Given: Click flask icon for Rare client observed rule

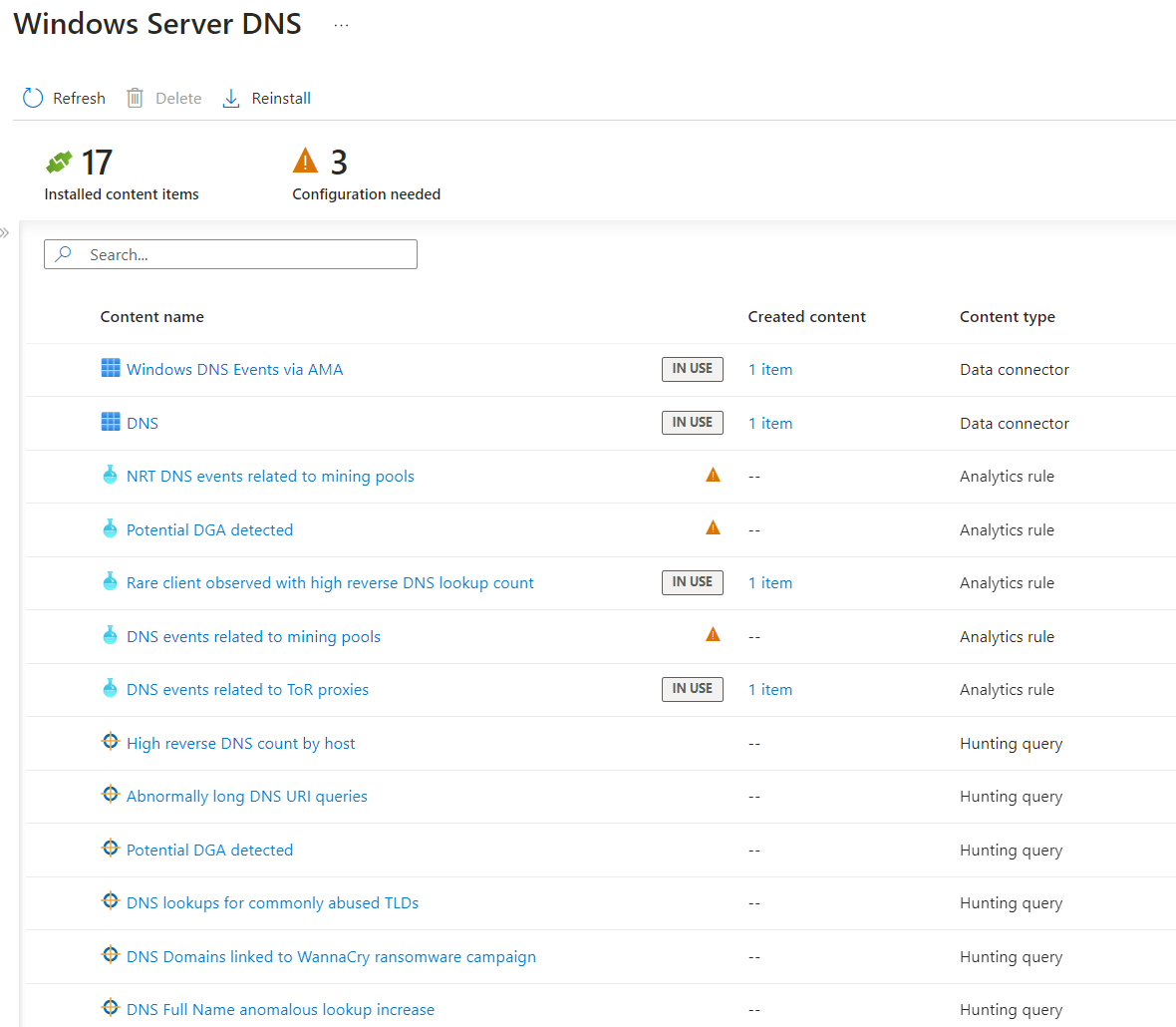Looking at the screenshot, I should 111,582.
